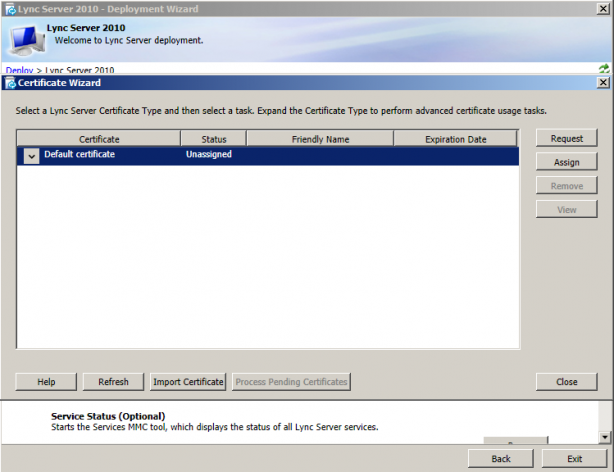Sort by Status column header
The height and width of the screenshot is (472, 614).
tap(213, 139)
